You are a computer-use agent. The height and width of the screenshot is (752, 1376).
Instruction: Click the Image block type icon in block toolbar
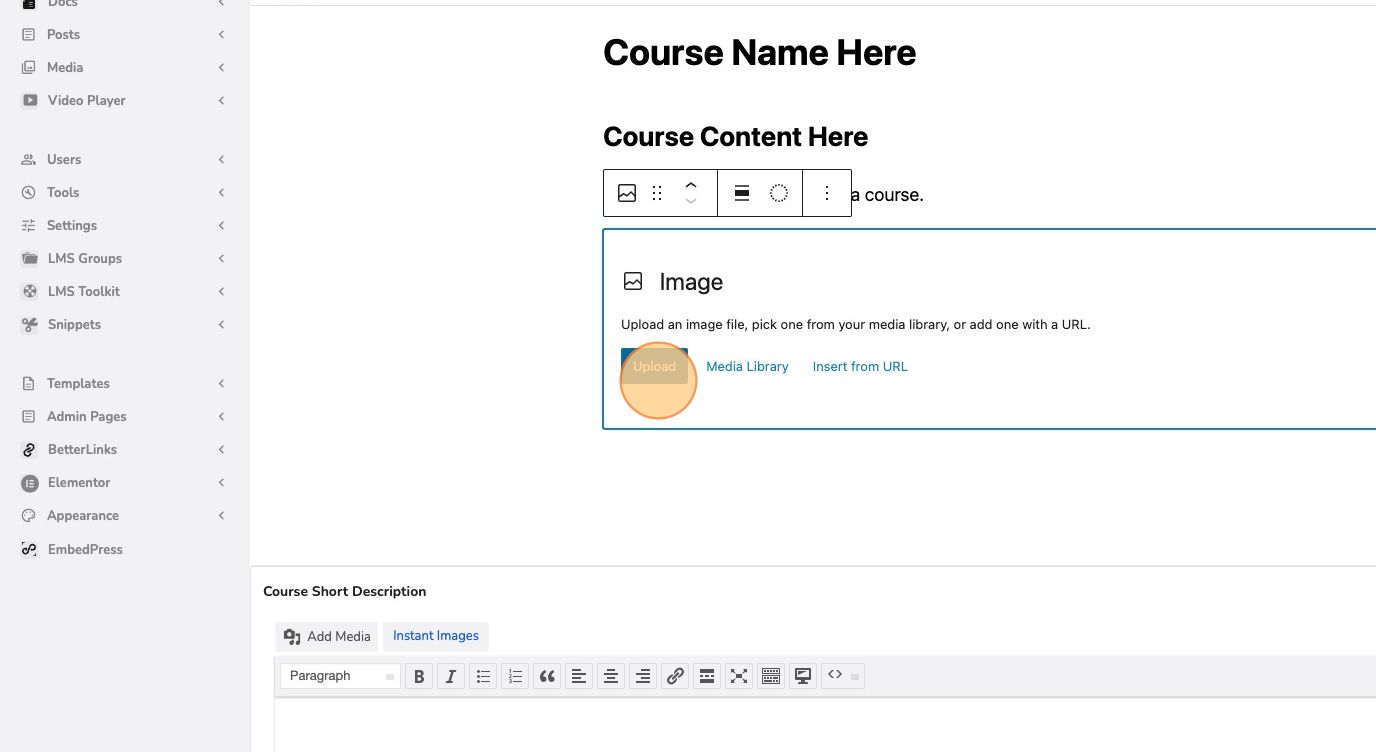[x=627, y=193]
